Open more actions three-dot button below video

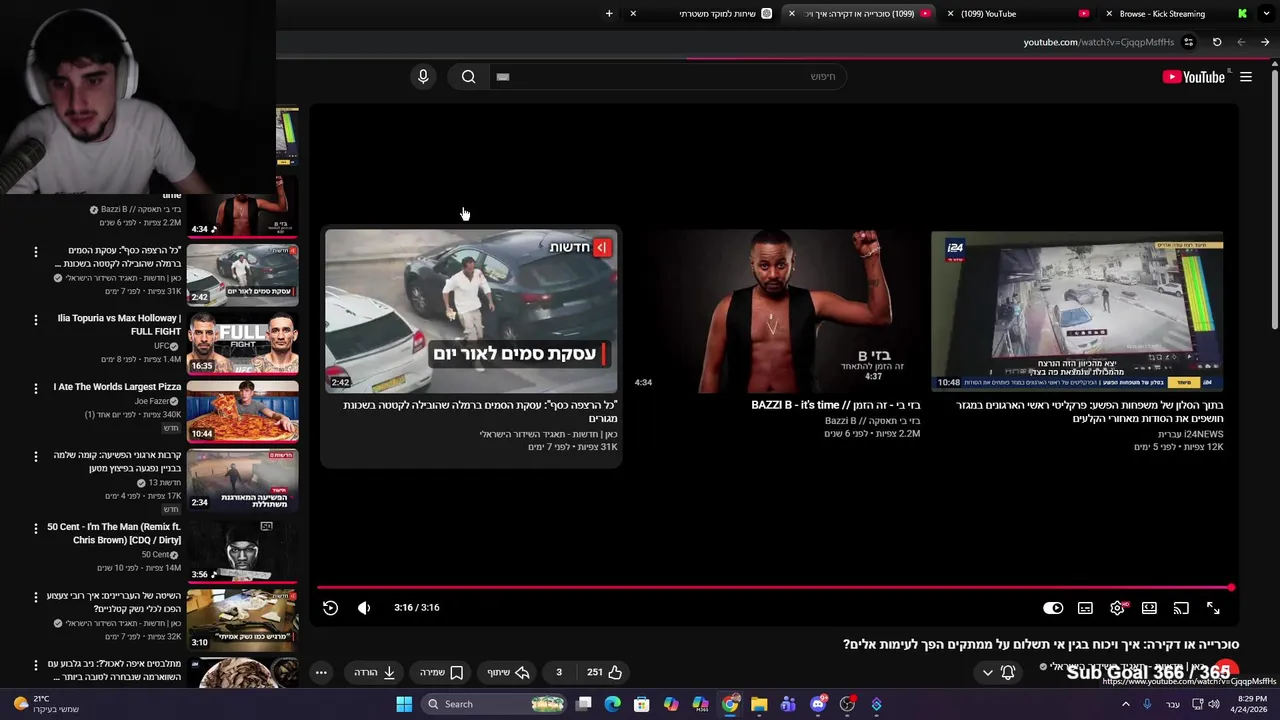321,672
